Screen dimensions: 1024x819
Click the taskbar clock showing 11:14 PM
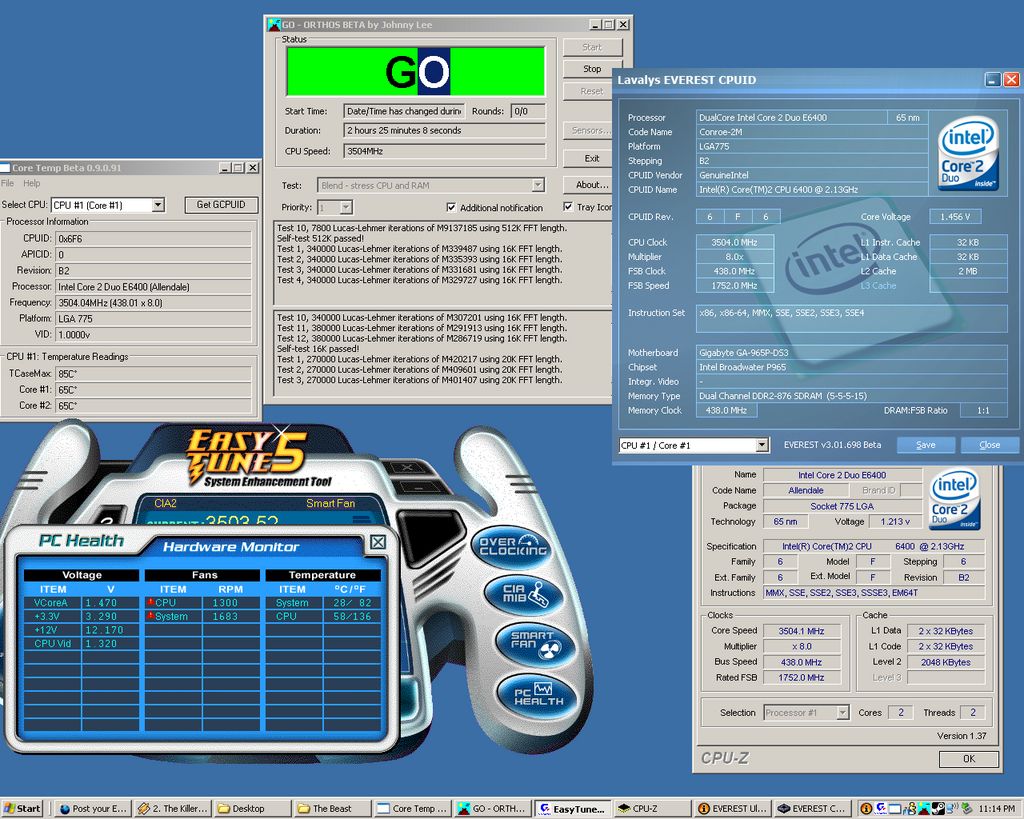(x=997, y=809)
